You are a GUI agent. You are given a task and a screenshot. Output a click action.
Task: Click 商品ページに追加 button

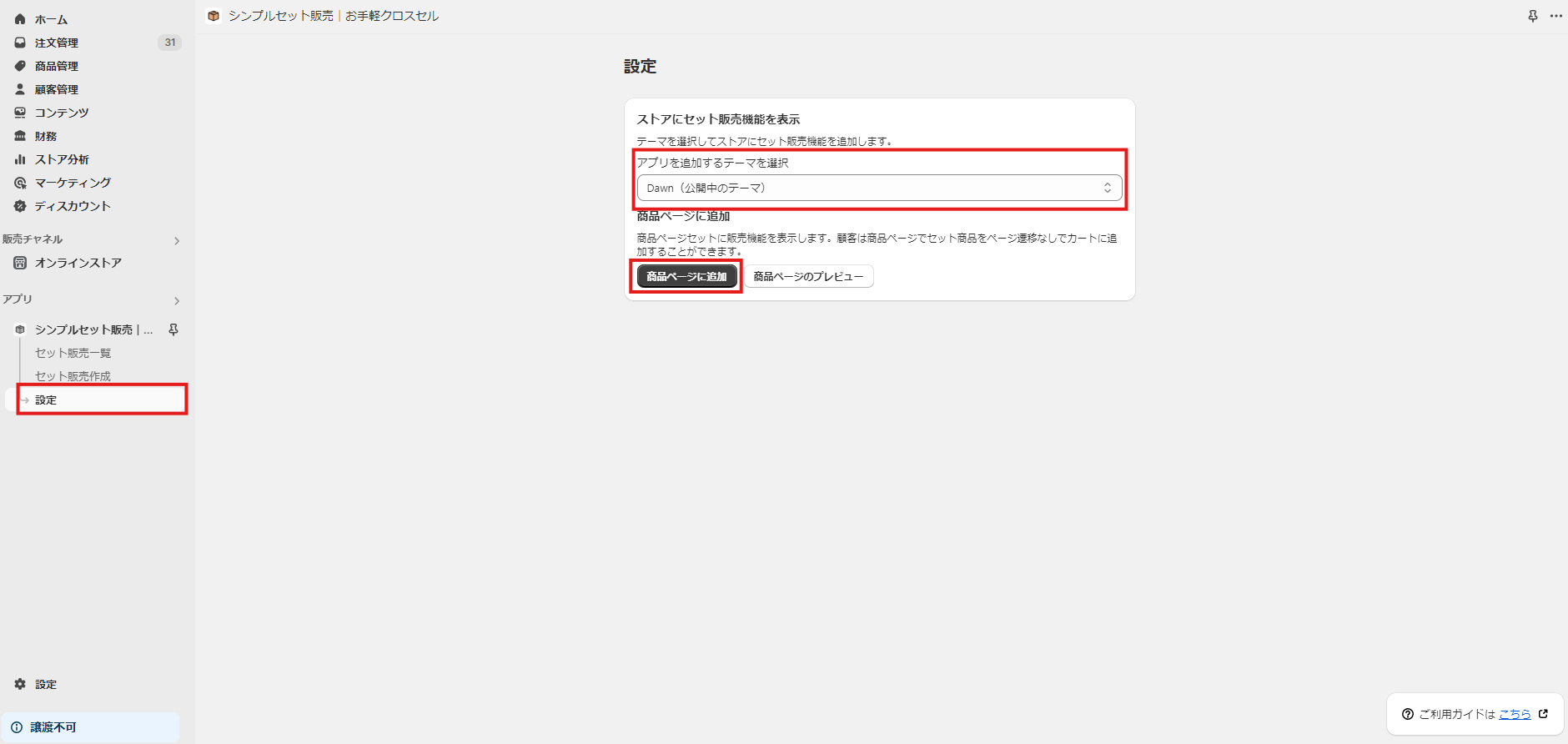point(686,276)
